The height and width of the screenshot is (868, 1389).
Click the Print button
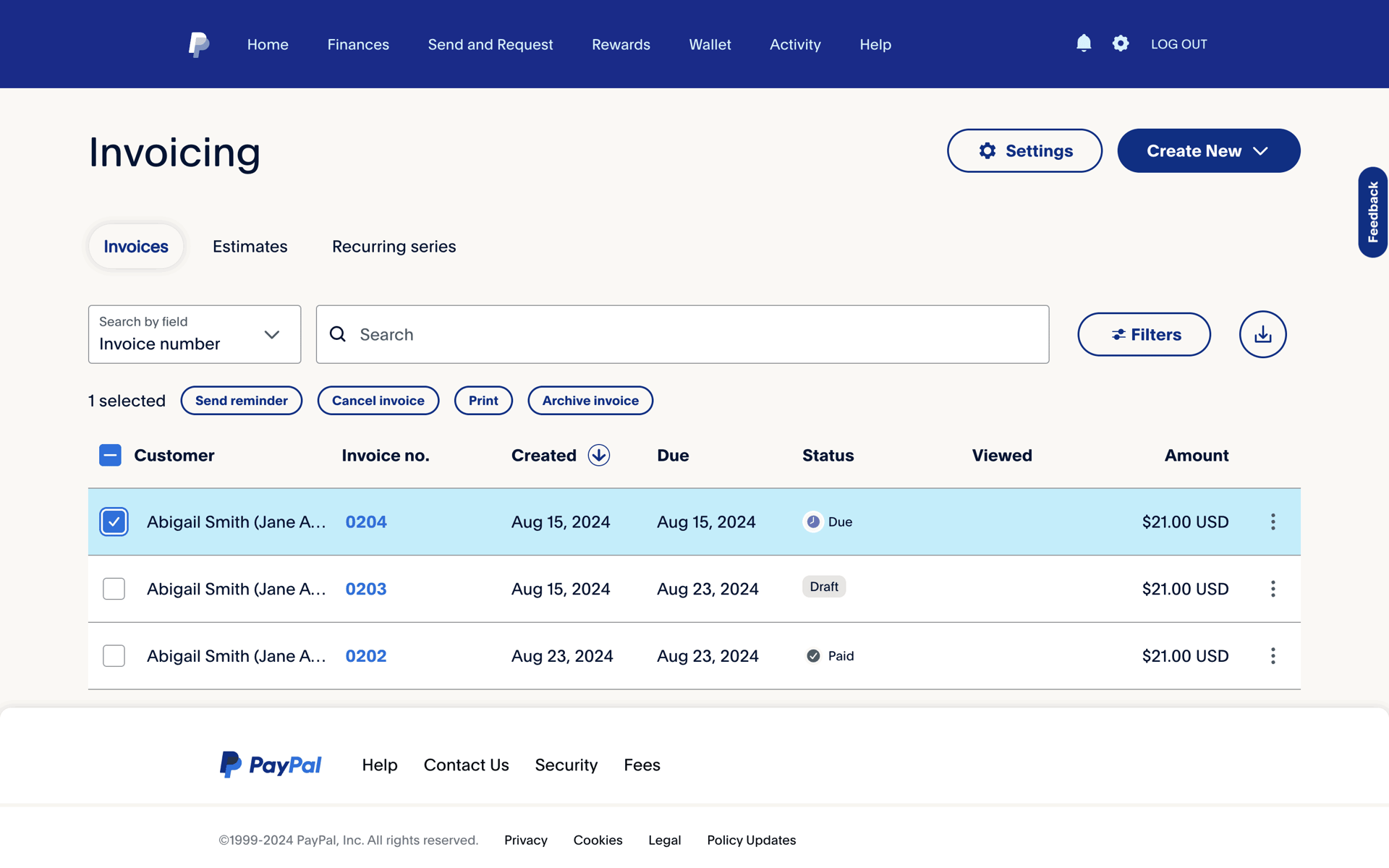483,400
